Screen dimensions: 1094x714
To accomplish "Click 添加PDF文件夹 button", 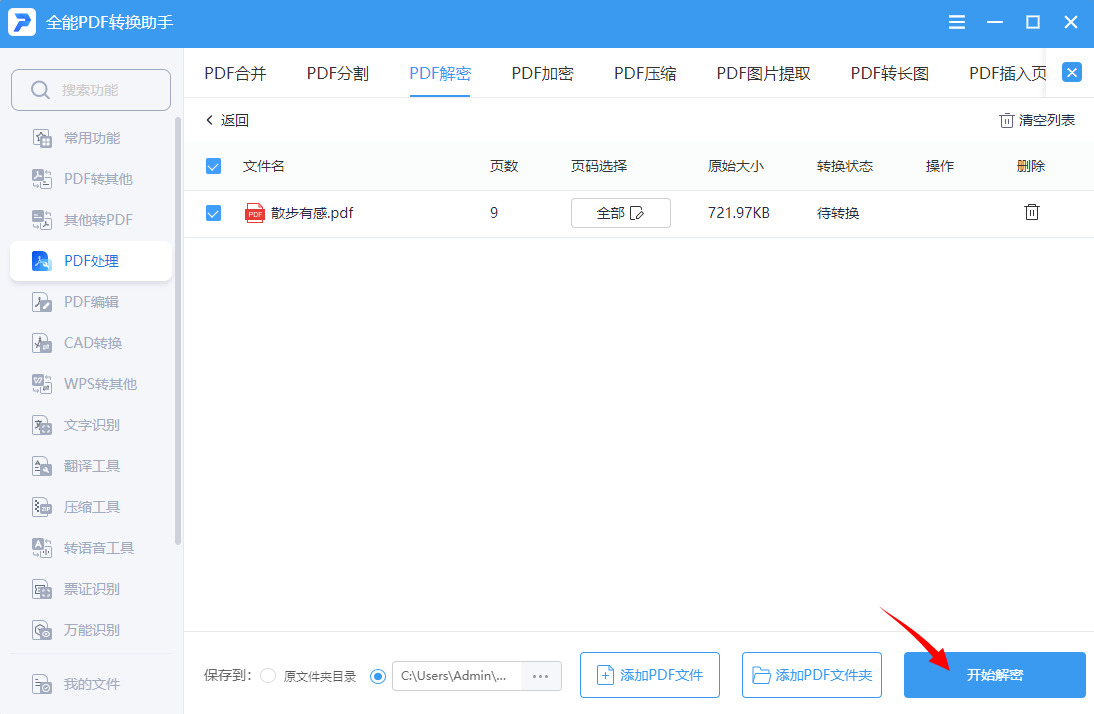I will click(x=811, y=675).
